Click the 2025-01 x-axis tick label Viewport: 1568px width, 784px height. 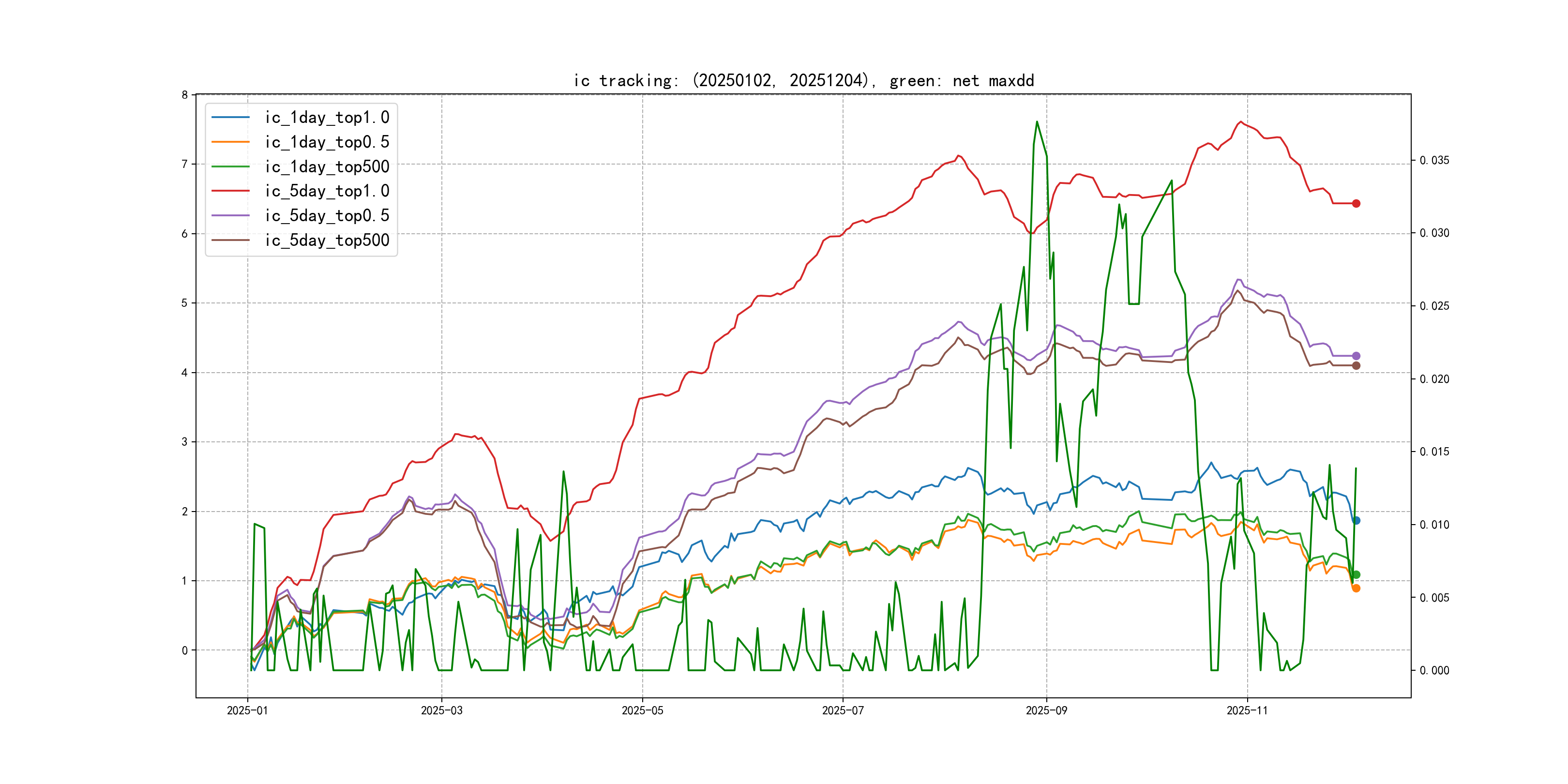(x=247, y=710)
